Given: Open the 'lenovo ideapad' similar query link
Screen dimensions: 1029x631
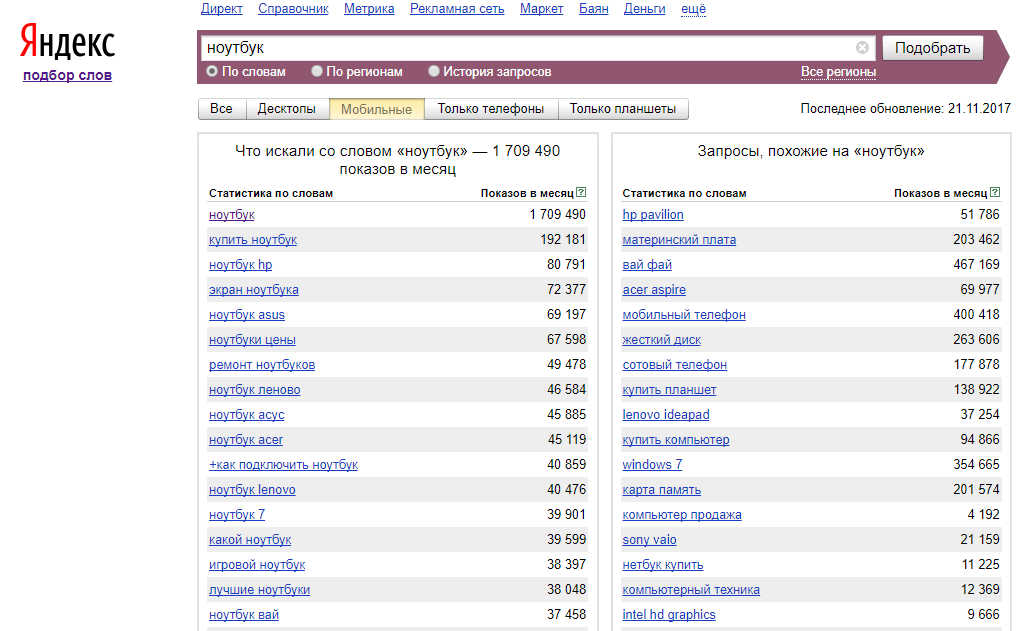Looking at the screenshot, I should 666,415.
